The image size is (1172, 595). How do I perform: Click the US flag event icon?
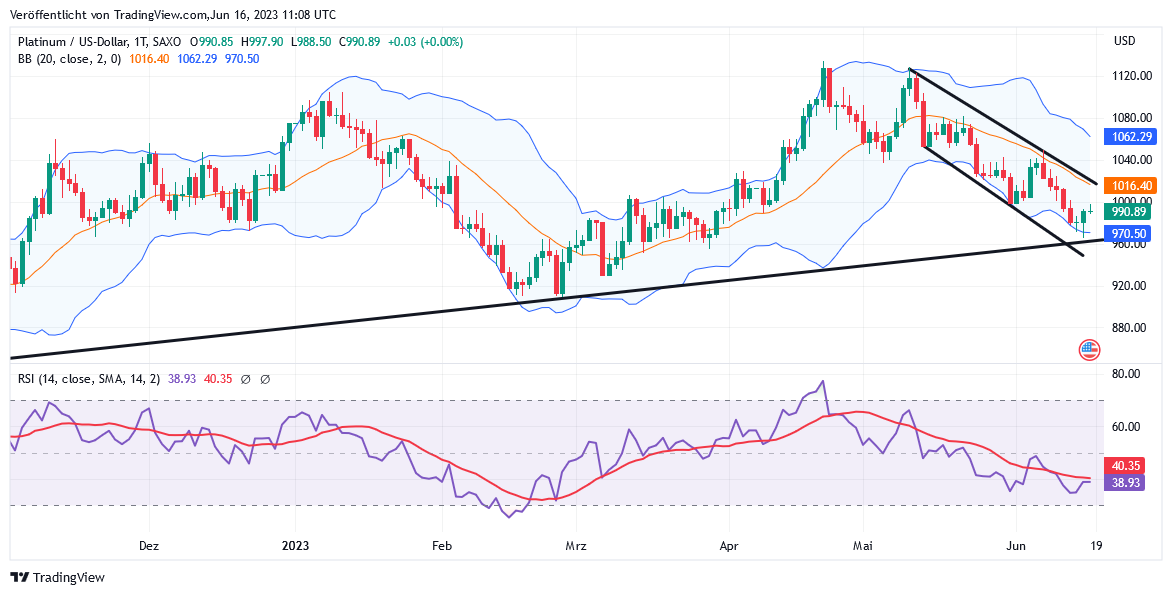coord(1089,349)
